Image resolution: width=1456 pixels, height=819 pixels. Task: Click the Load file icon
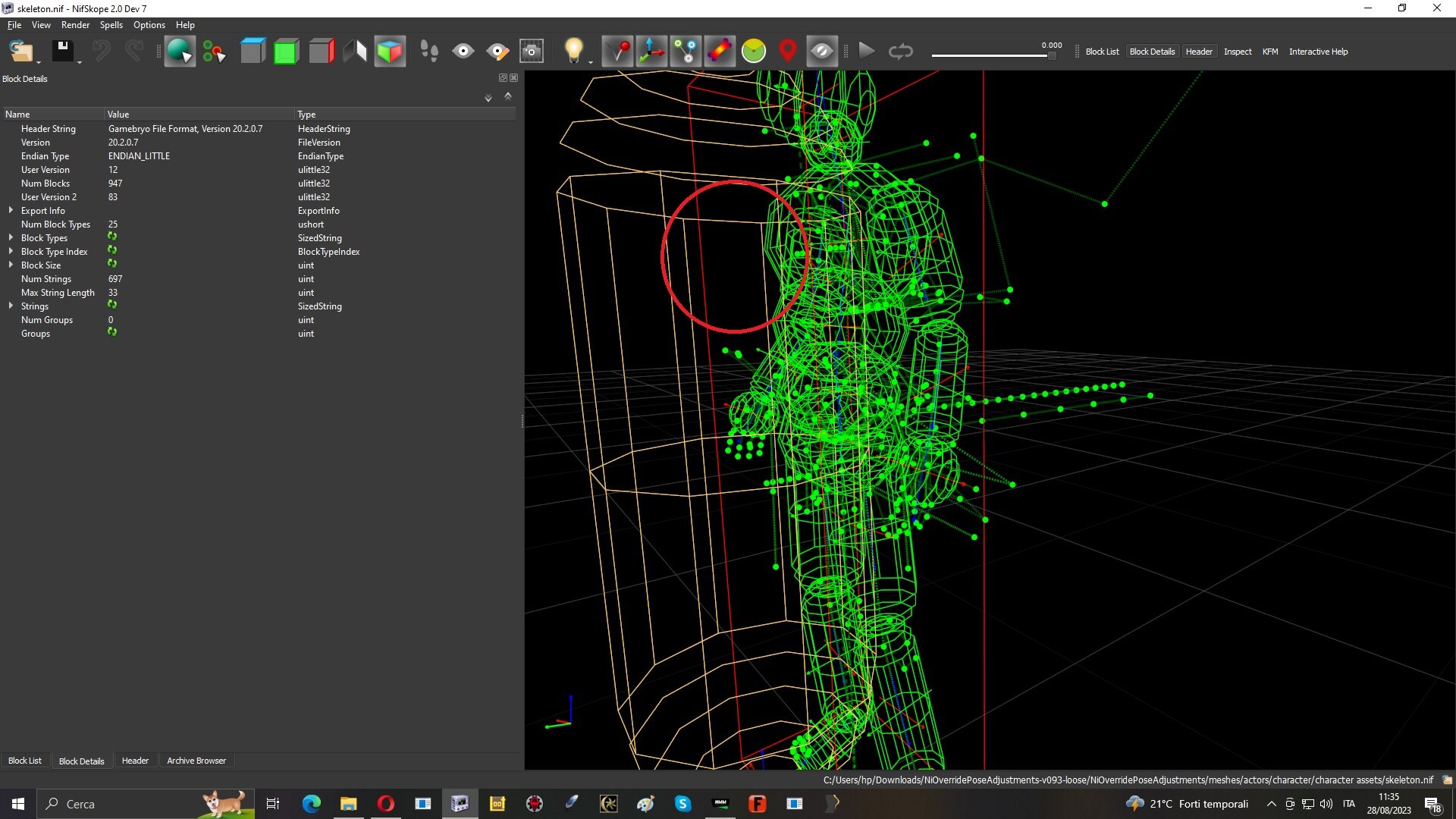point(21,52)
